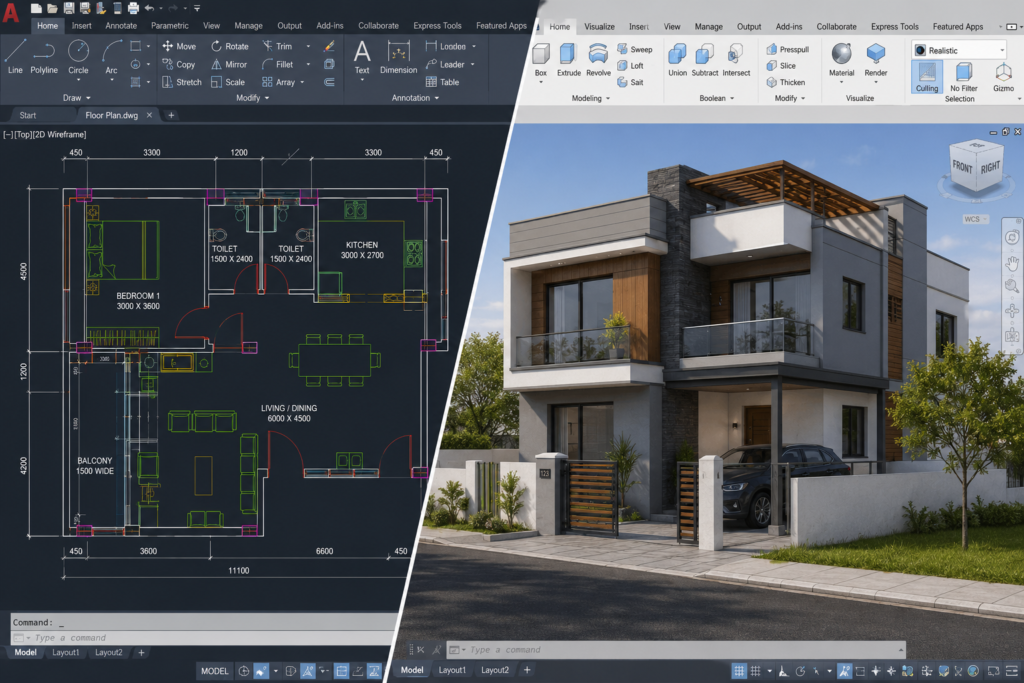Pick the Trim tool
Screen dimensions: 1024x683
pos(278,46)
